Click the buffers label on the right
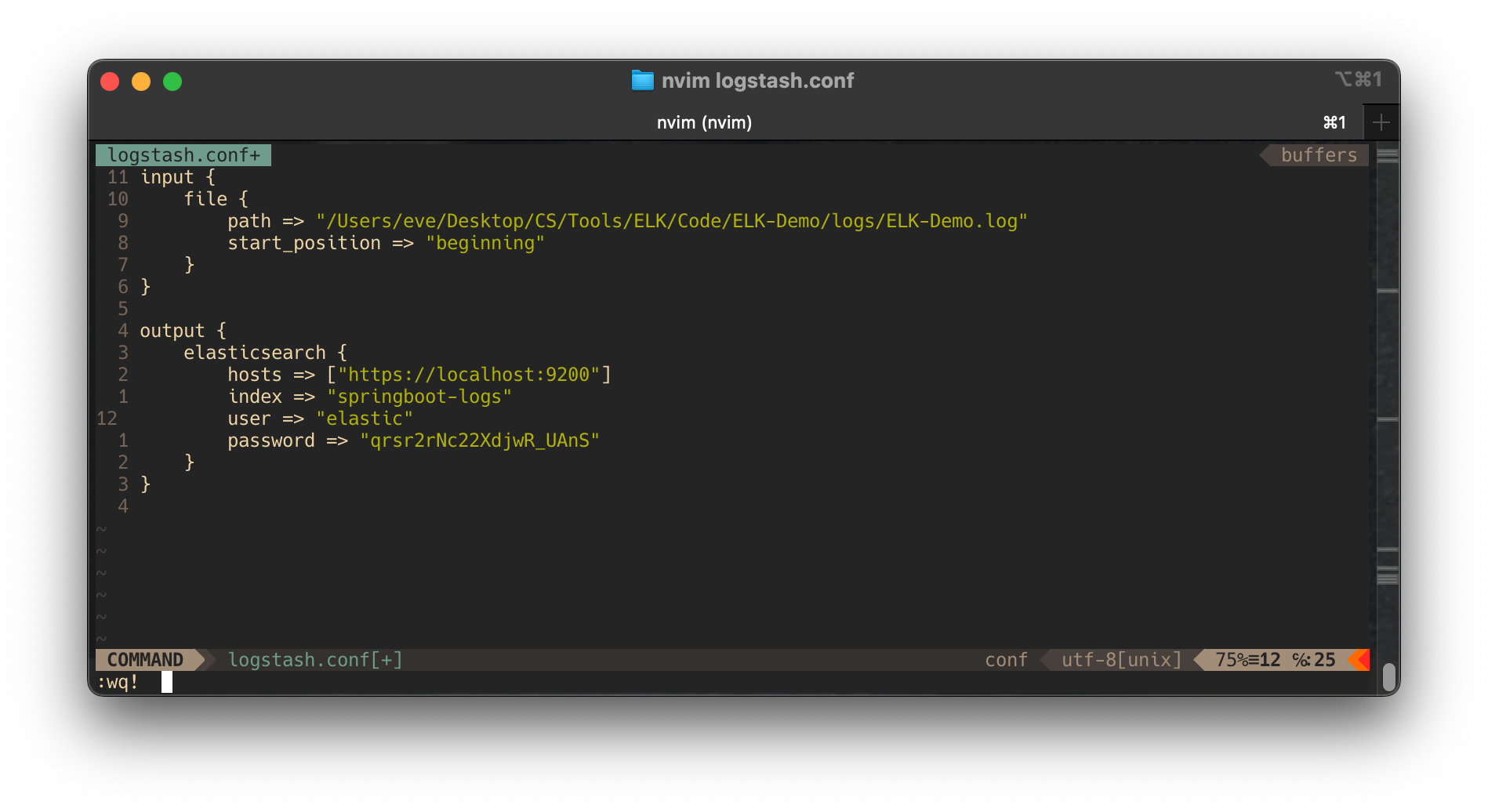This screenshot has height=812, width=1488. [1318, 154]
